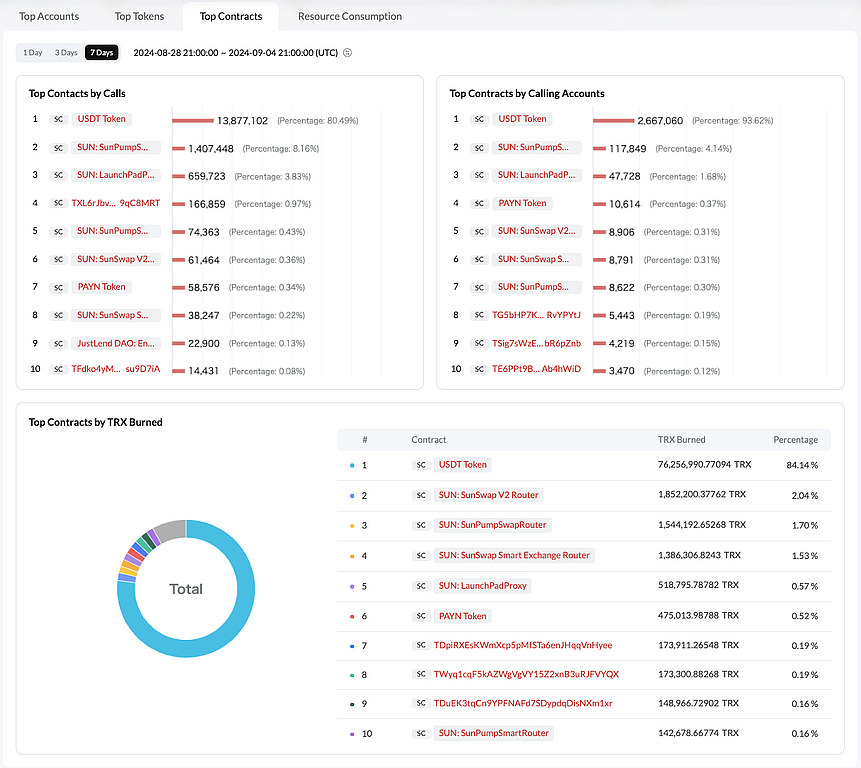Click the SC badge next to SUN: SunSwap V2 Router in table
Viewport: 861px width, 768px height.
(x=420, y=495)
